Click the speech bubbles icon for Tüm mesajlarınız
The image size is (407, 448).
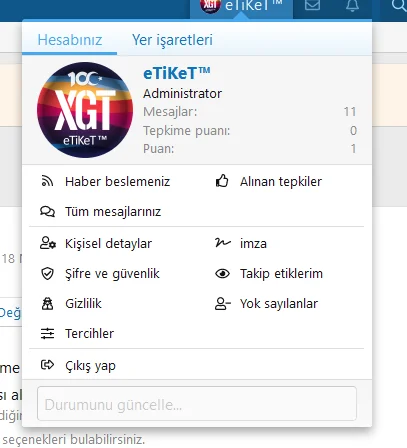coord(47,211)
